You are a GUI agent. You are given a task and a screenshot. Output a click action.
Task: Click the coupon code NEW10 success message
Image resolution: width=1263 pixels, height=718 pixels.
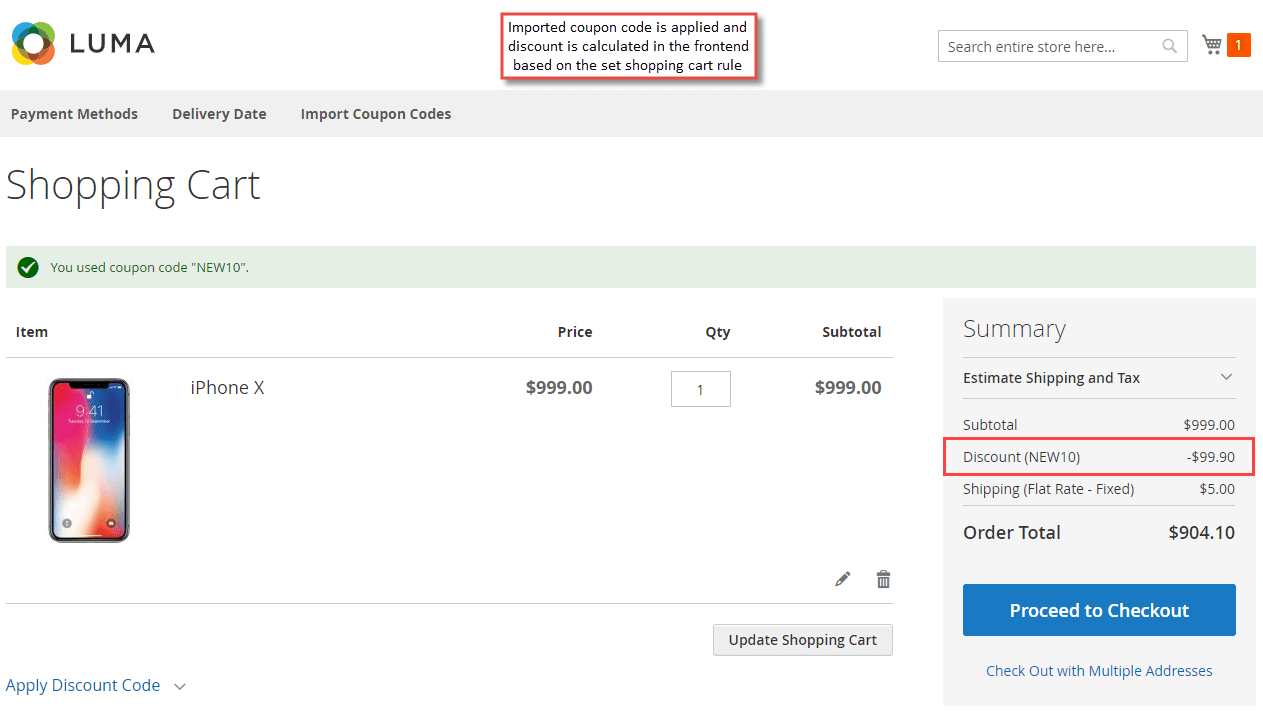[149, 267]
